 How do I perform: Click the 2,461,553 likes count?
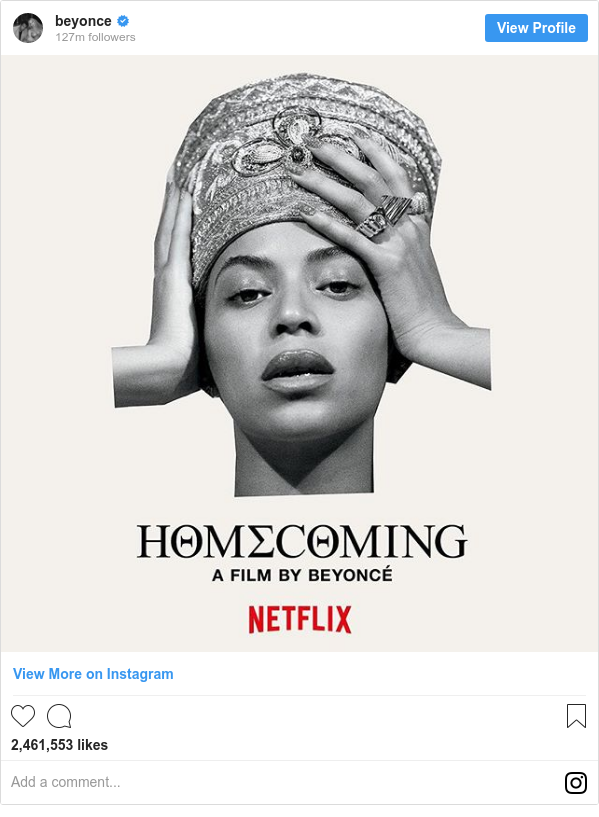point(59,745)
